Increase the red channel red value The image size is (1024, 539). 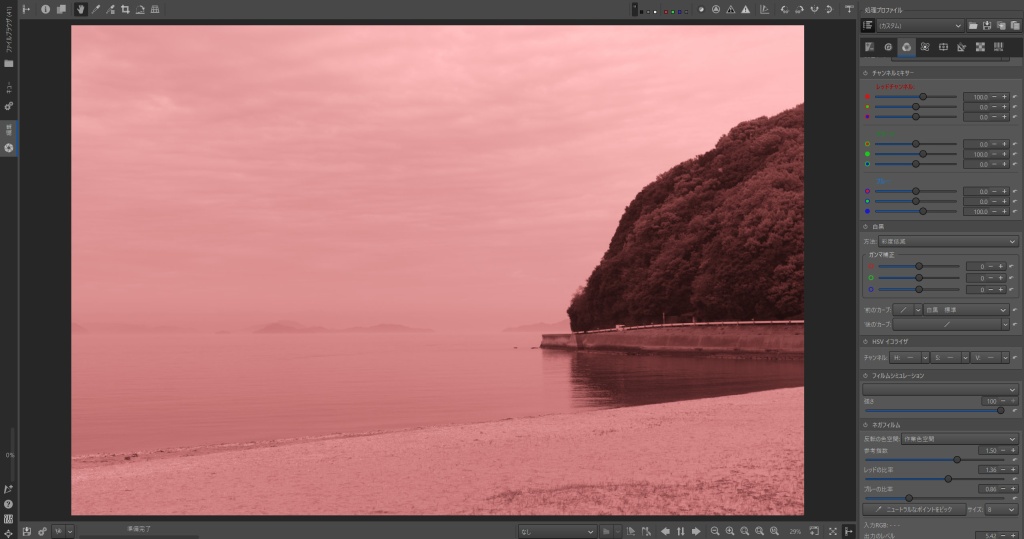(1004, 97)
